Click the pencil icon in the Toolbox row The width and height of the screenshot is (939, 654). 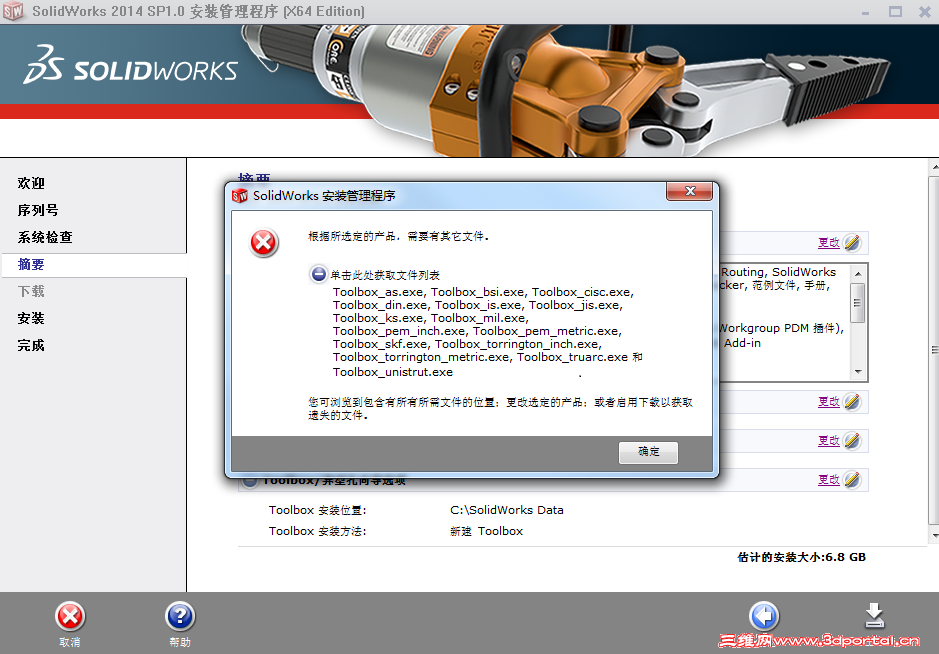click(x=852, y=480)
